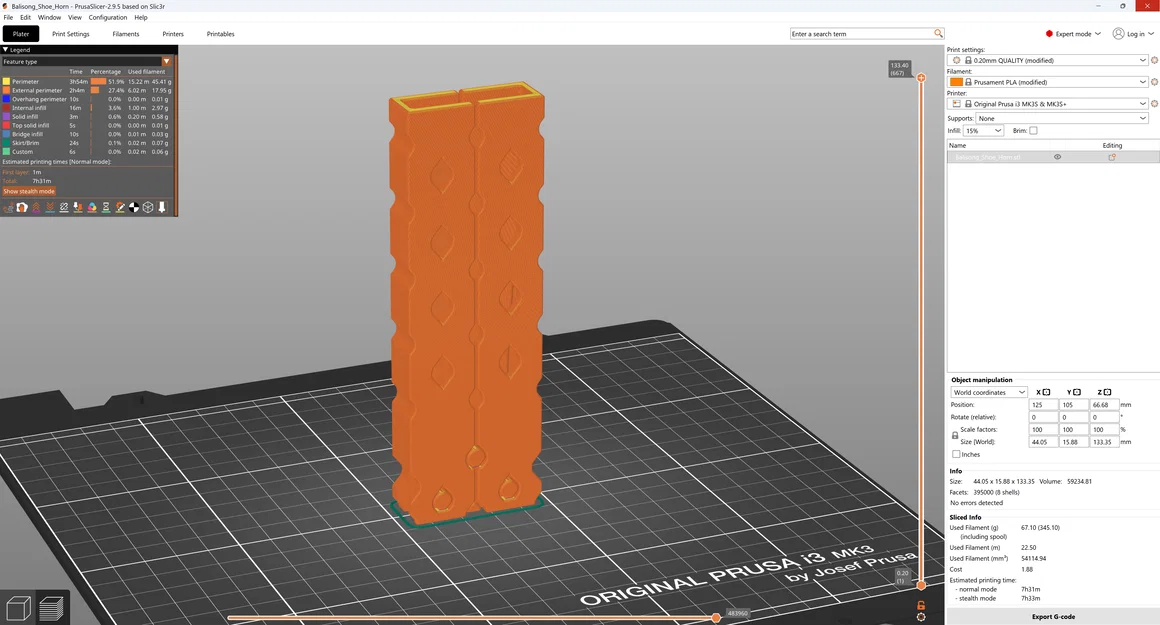Click the user account Log in icon
The height and width of the screenshot is (625, 1160).
[x=1119, y=33]
